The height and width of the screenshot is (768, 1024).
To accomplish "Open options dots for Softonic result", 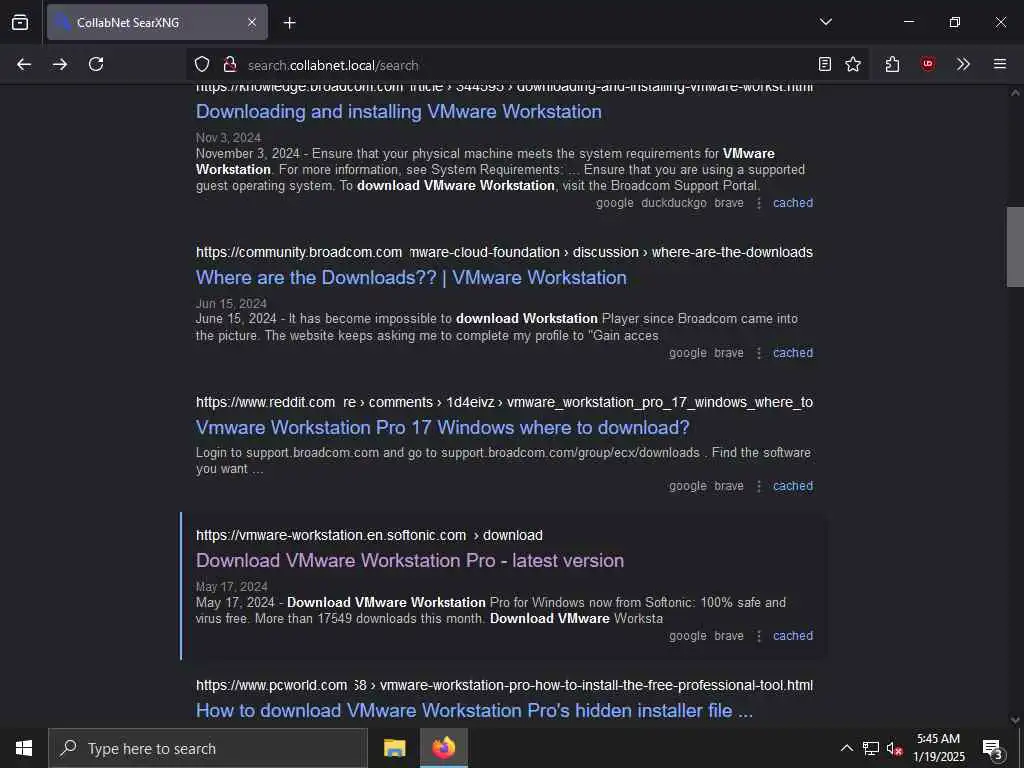I will tap(759, 636).
